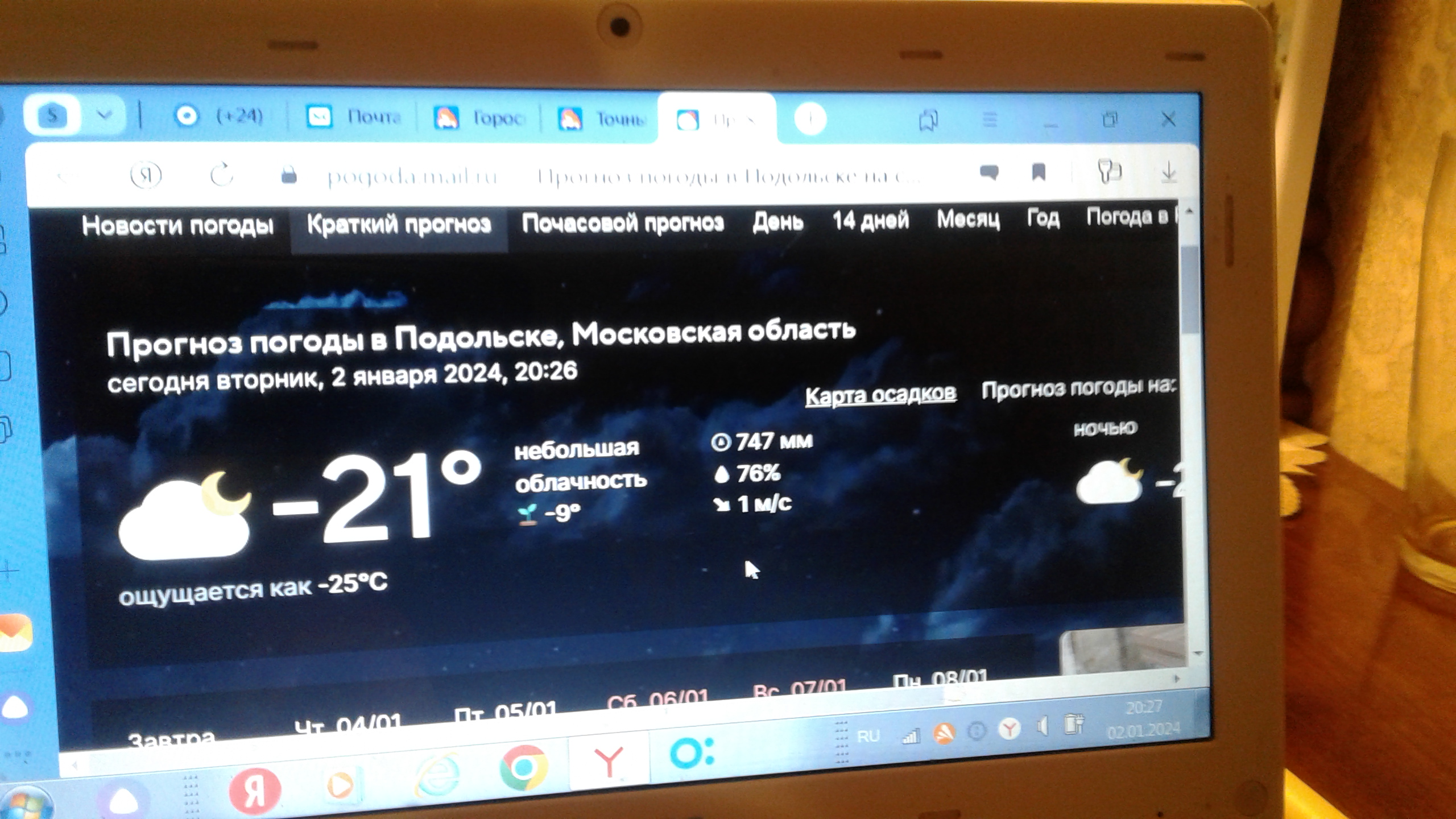Select the Пн 08/01 day

click(940, 680)
